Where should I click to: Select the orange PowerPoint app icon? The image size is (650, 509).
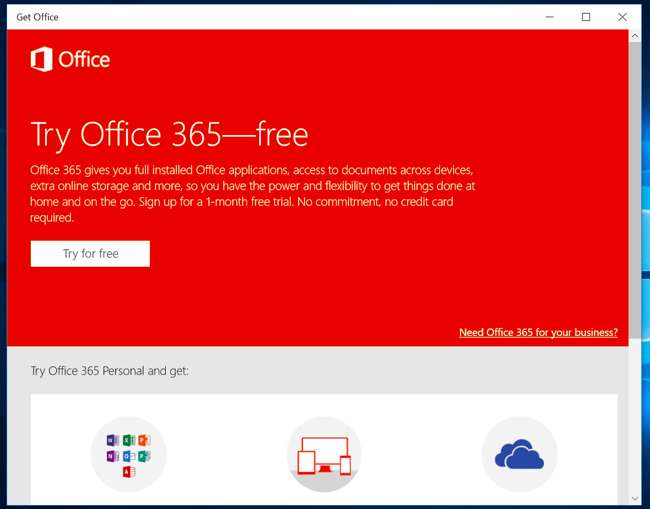[143, 440]
